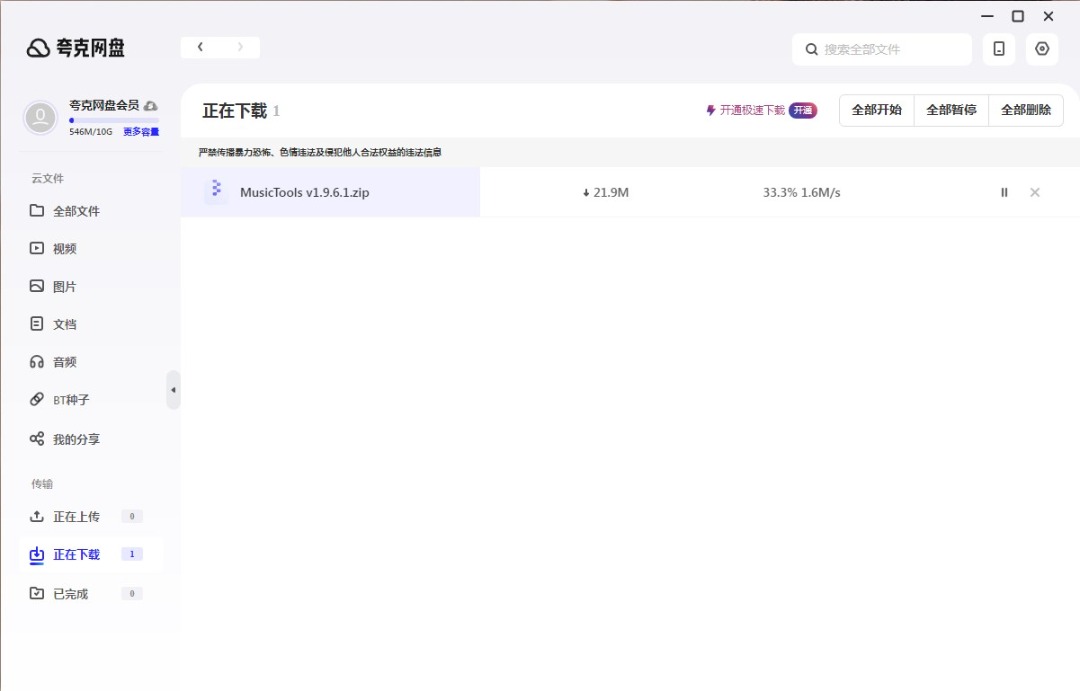Viewport: 1080px width, 691px height.
Task: Click the zip file icon for MusicTools
Action: [x=216, y=191]
